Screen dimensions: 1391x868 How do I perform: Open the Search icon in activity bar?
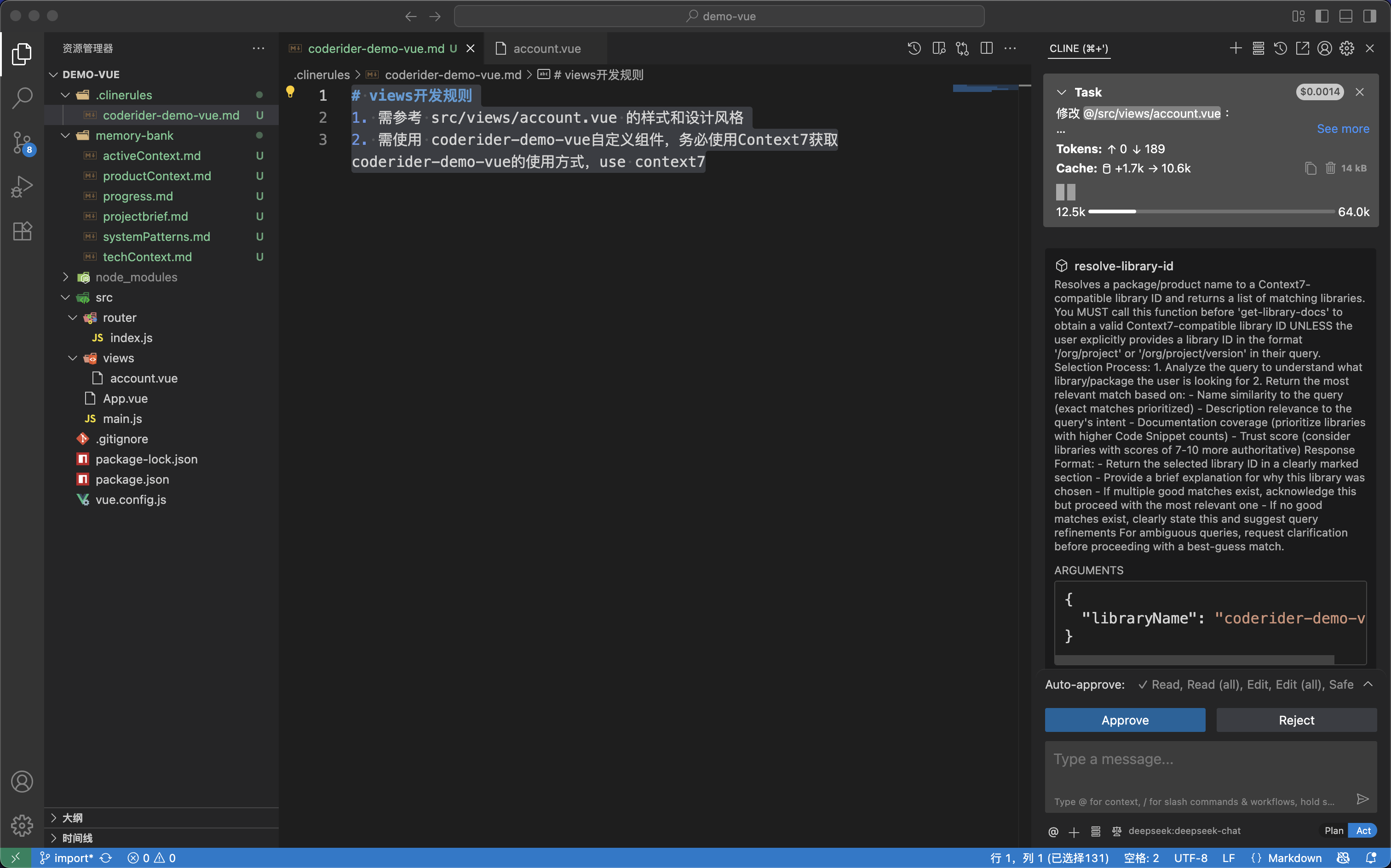(x=22, y=98)
